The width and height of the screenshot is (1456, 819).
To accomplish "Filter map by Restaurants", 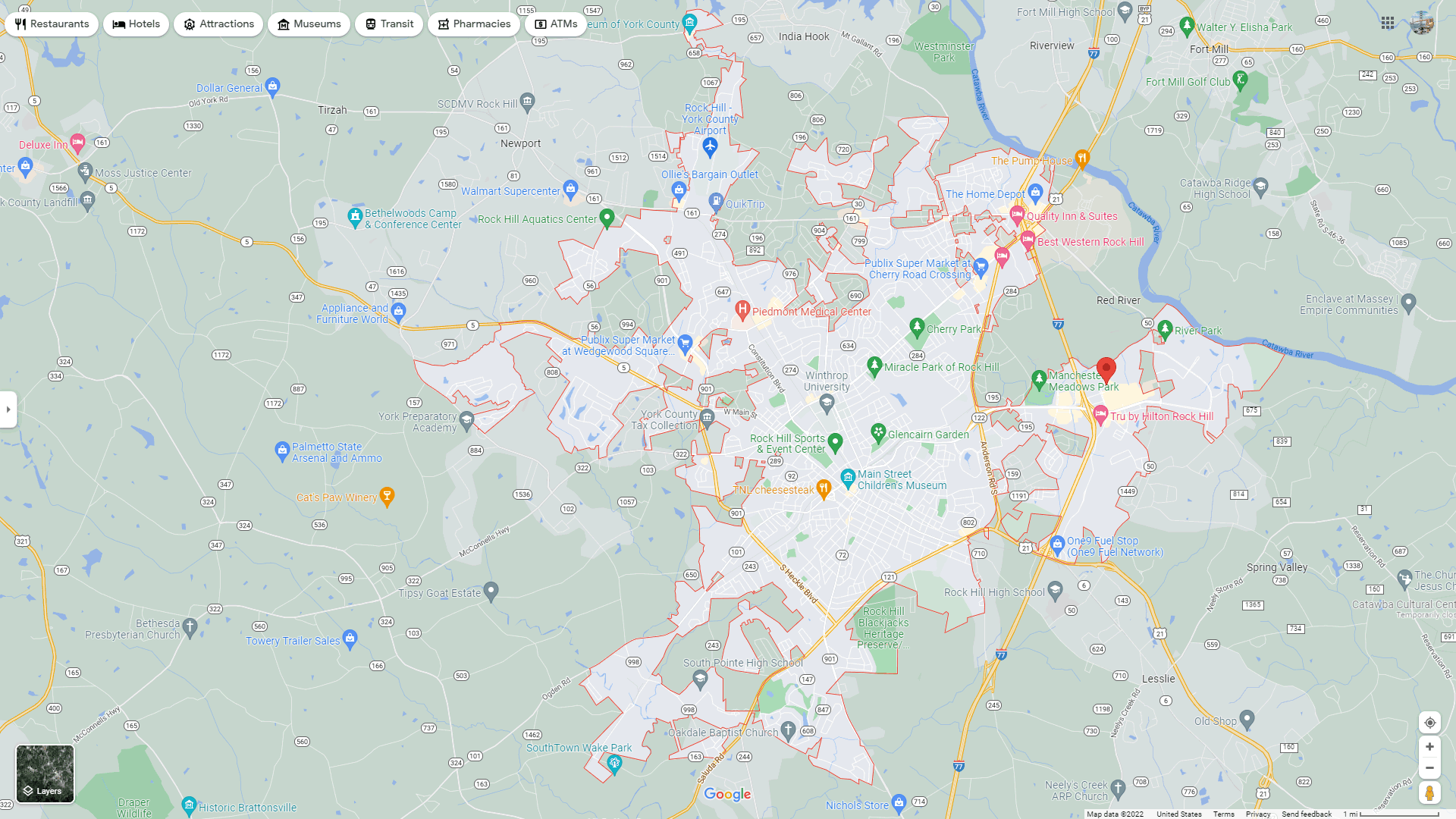I will (x=52, y=24).
